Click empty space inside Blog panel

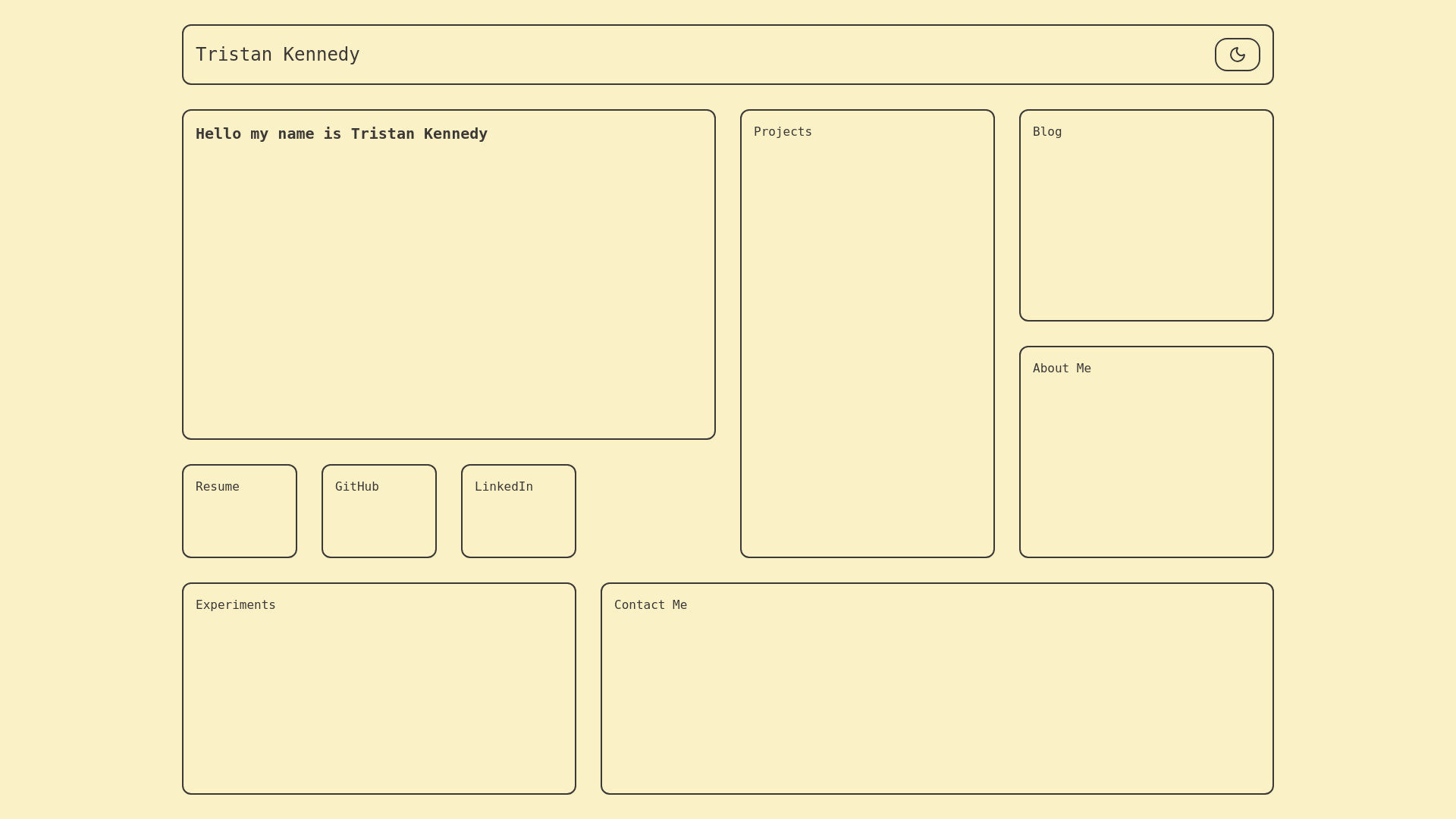click(x=1147, y=227)
